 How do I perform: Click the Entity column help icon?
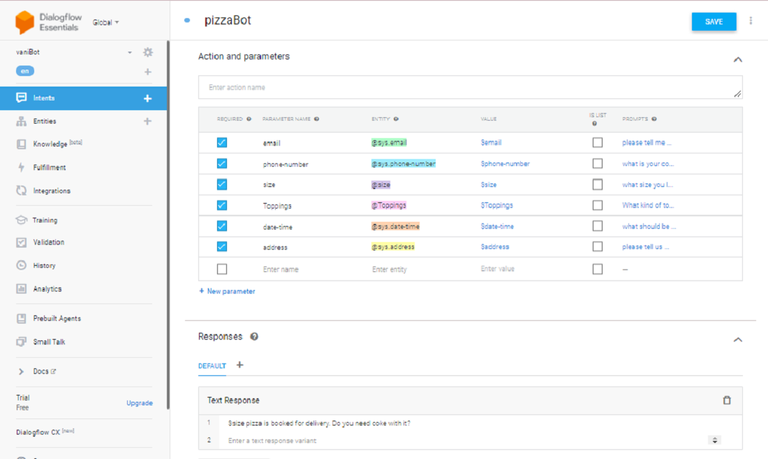click(396, 119)
